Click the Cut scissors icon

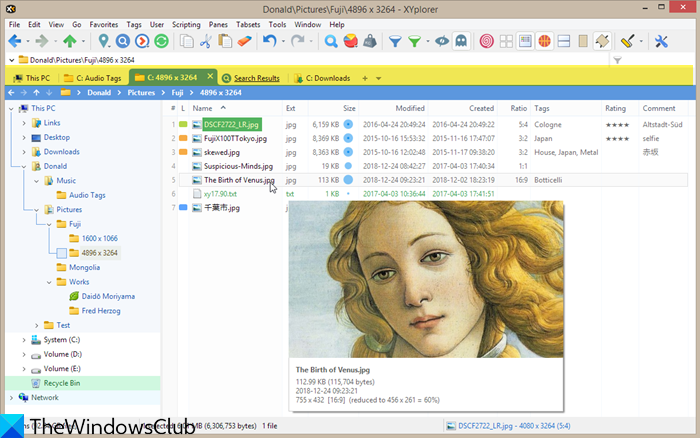[205, 42]
